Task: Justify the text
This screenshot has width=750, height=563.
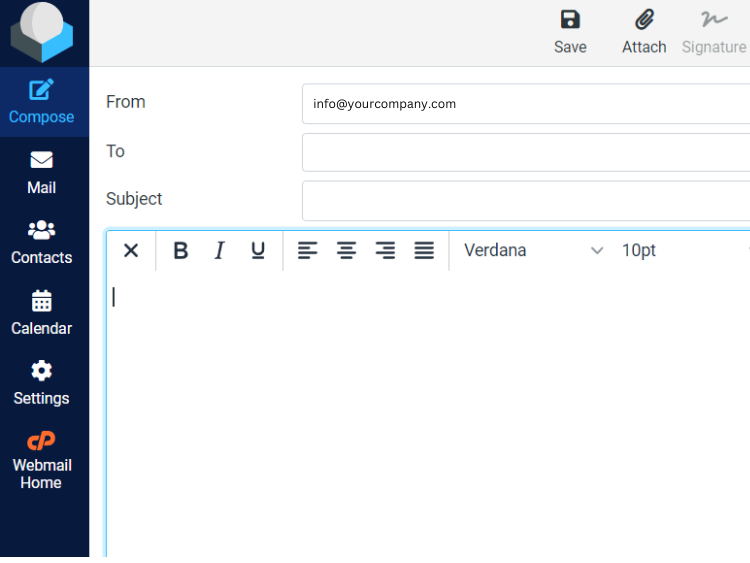Action: click(424, 250)
